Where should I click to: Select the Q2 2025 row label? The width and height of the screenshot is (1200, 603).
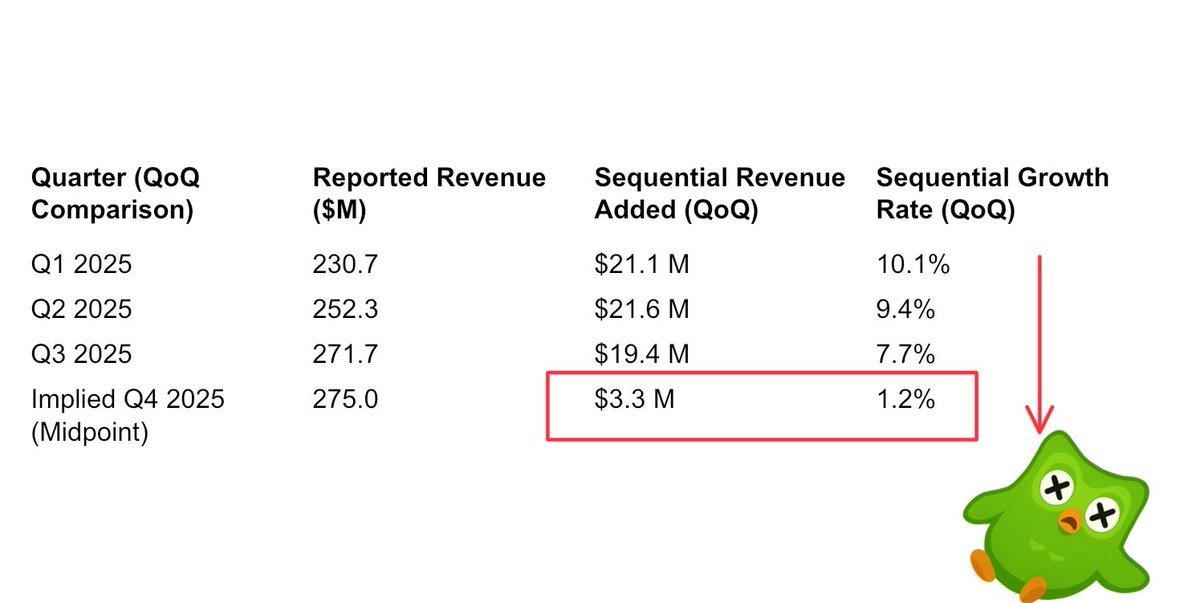coord(81,310)
